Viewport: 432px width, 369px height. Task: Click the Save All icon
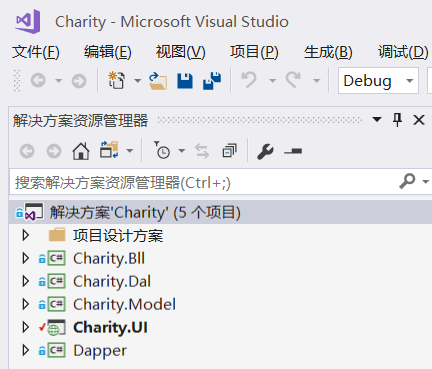tap(212, 80)
